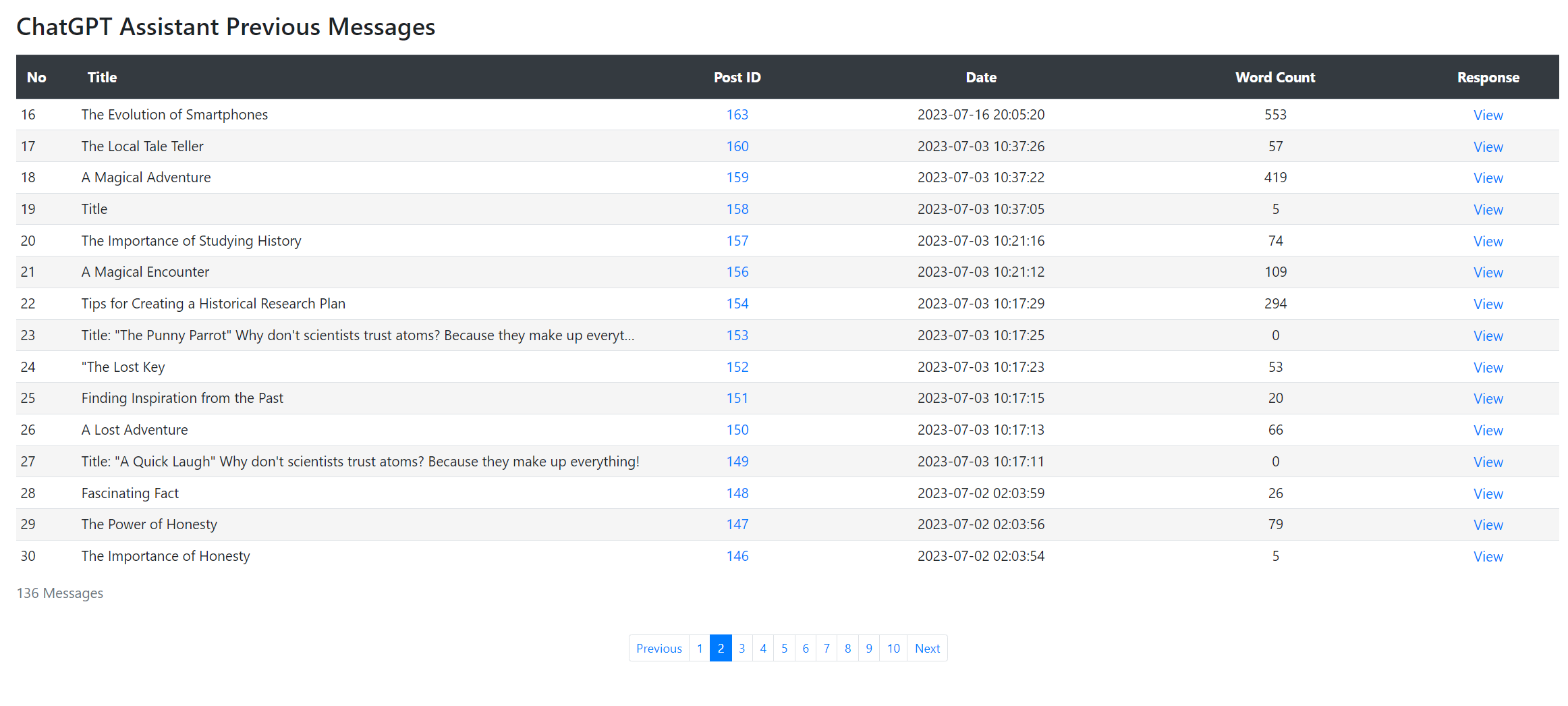Open Post ID 156 link
The width and height of the screenshot is (1568, 706).
(x=737, y=272)
